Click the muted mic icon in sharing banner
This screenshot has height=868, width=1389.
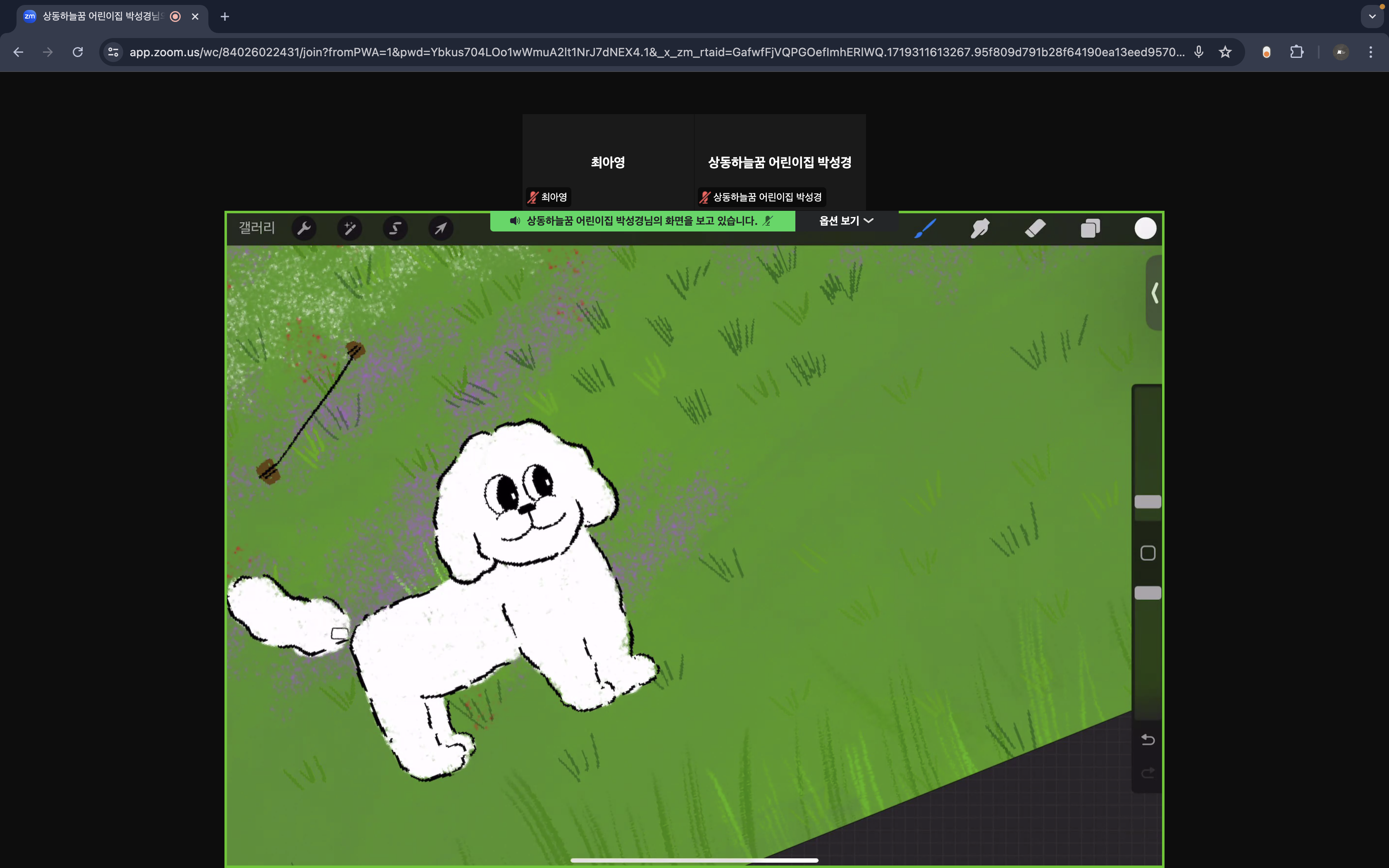click(x=767, y=221)
